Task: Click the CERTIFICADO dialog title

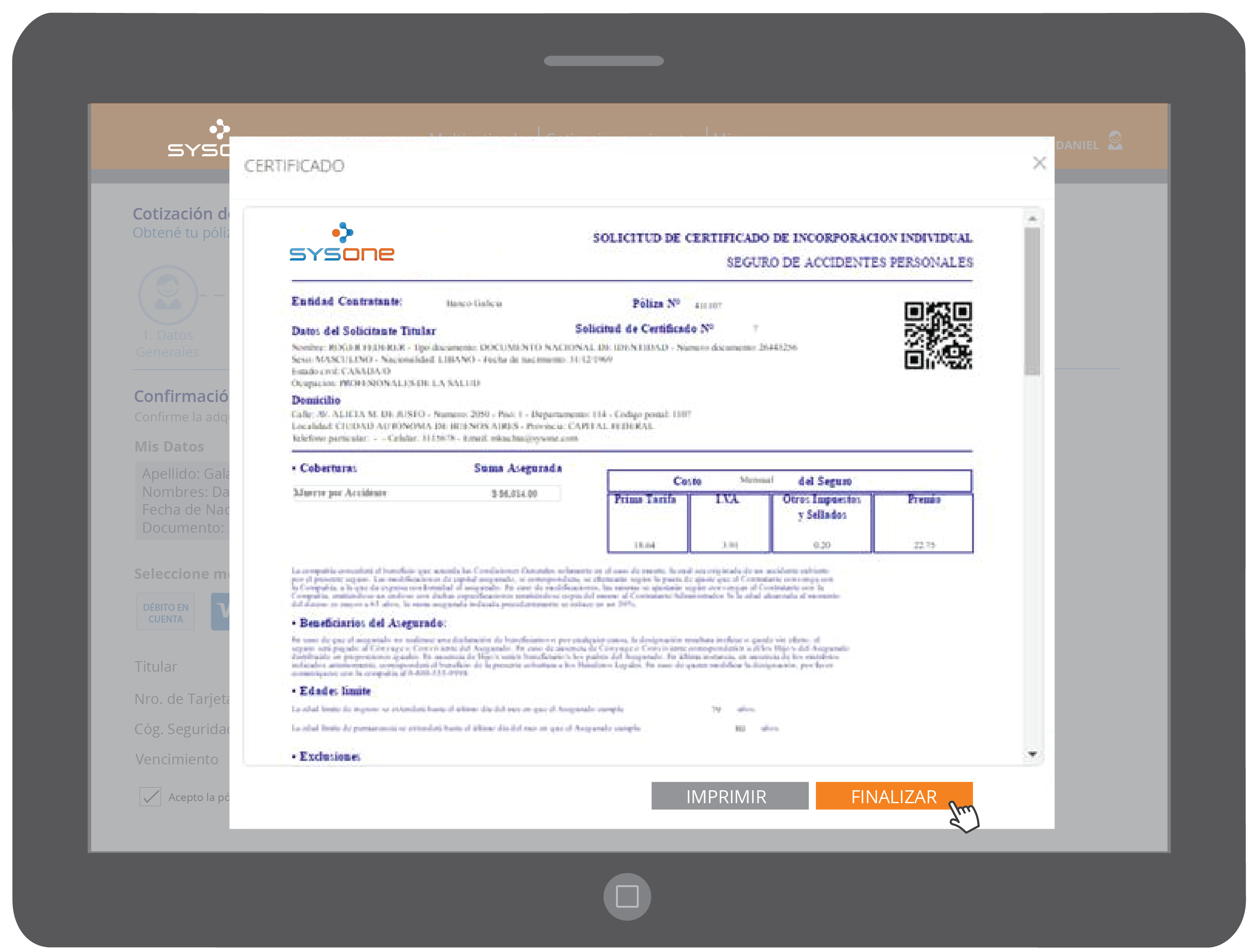Action: pos(294,166)
